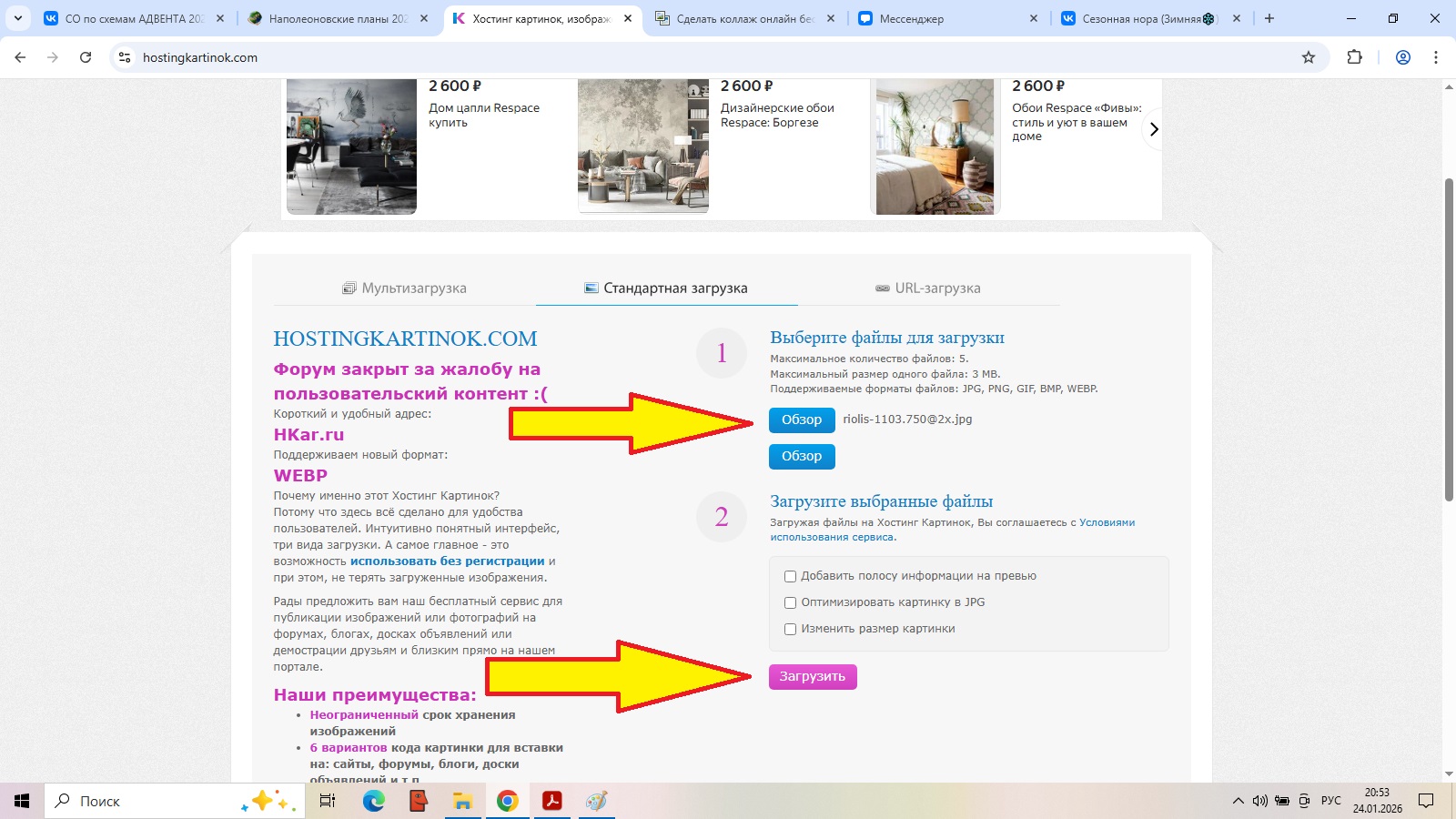Open Task View on the taskbar
This screenshot has width=1456, height=819.
(x=328, y=801)
